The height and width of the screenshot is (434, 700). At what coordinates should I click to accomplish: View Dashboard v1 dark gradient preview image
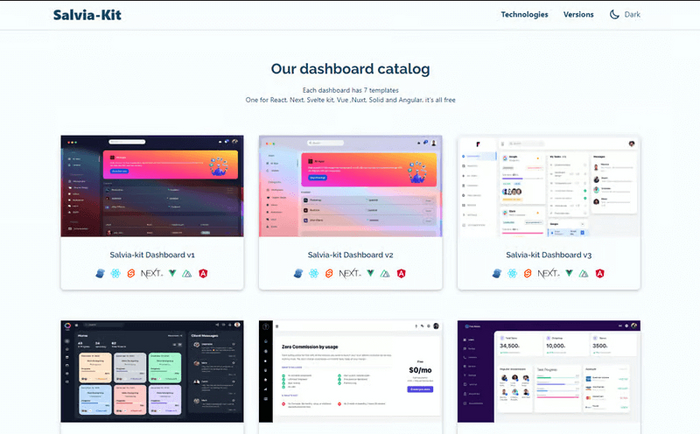click(x=152, y=186)
